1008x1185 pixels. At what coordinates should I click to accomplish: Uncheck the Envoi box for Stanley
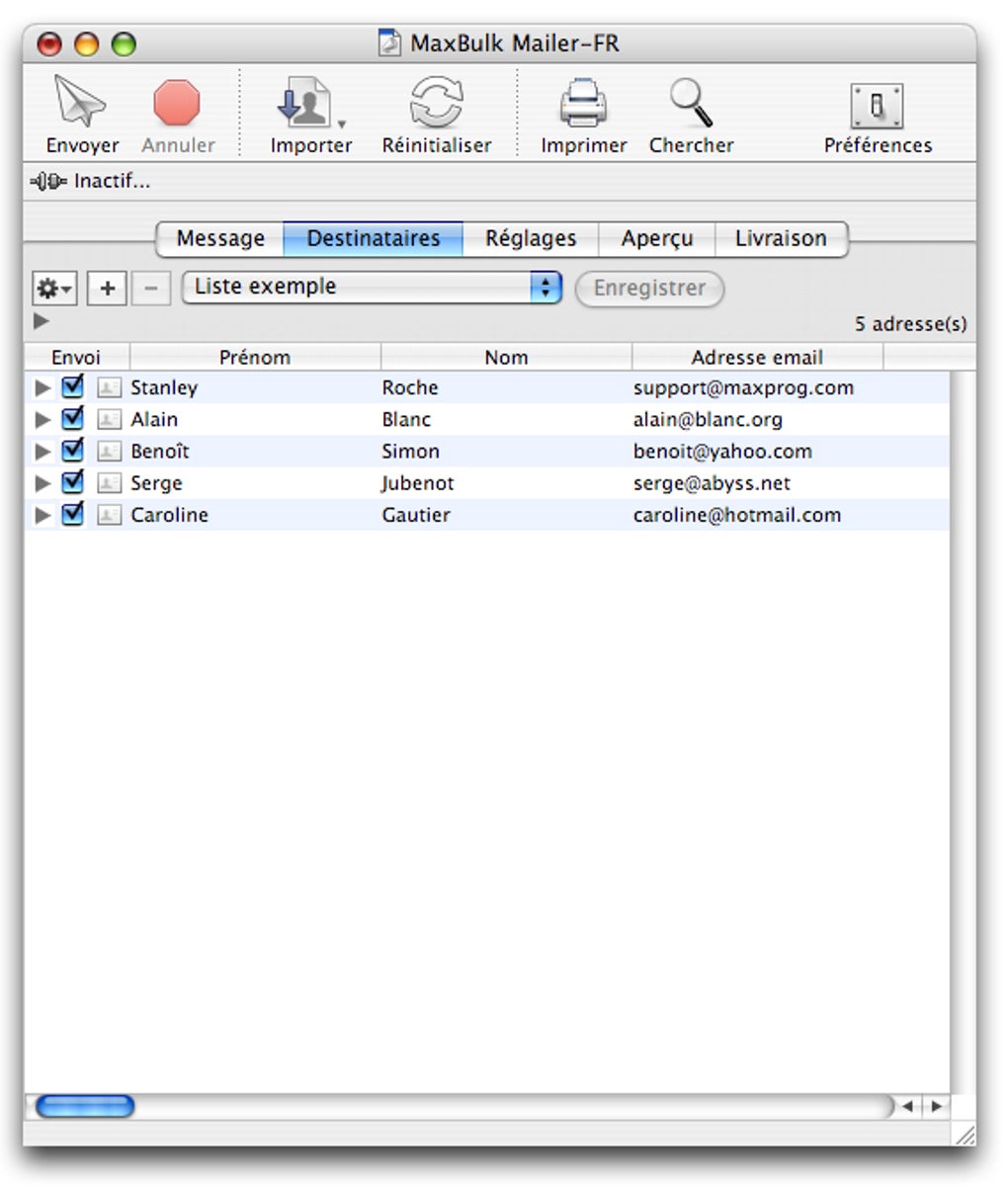[x=72, y=386]
